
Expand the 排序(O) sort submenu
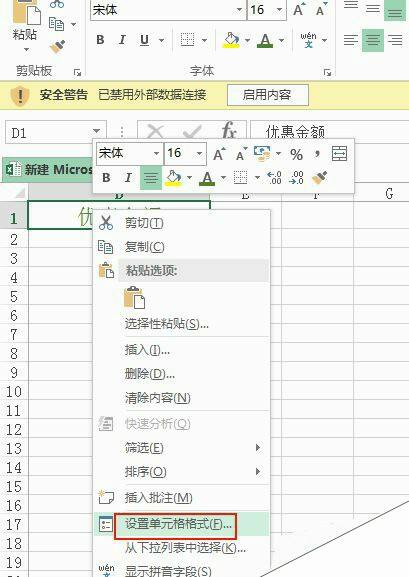click(182, 471)
